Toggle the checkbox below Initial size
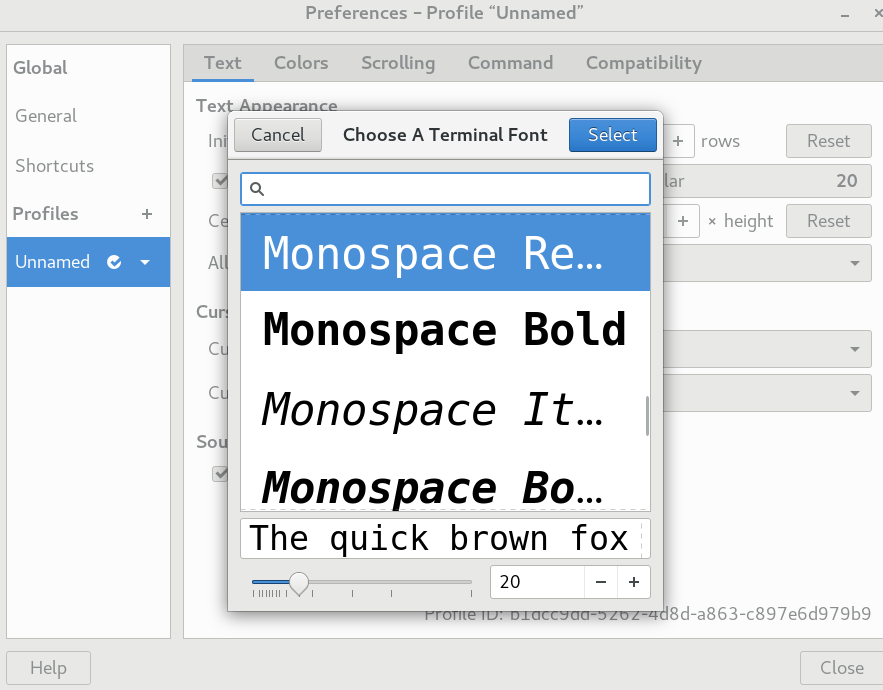883x690 pixels. pyautogui.click(x=220, y=181)
